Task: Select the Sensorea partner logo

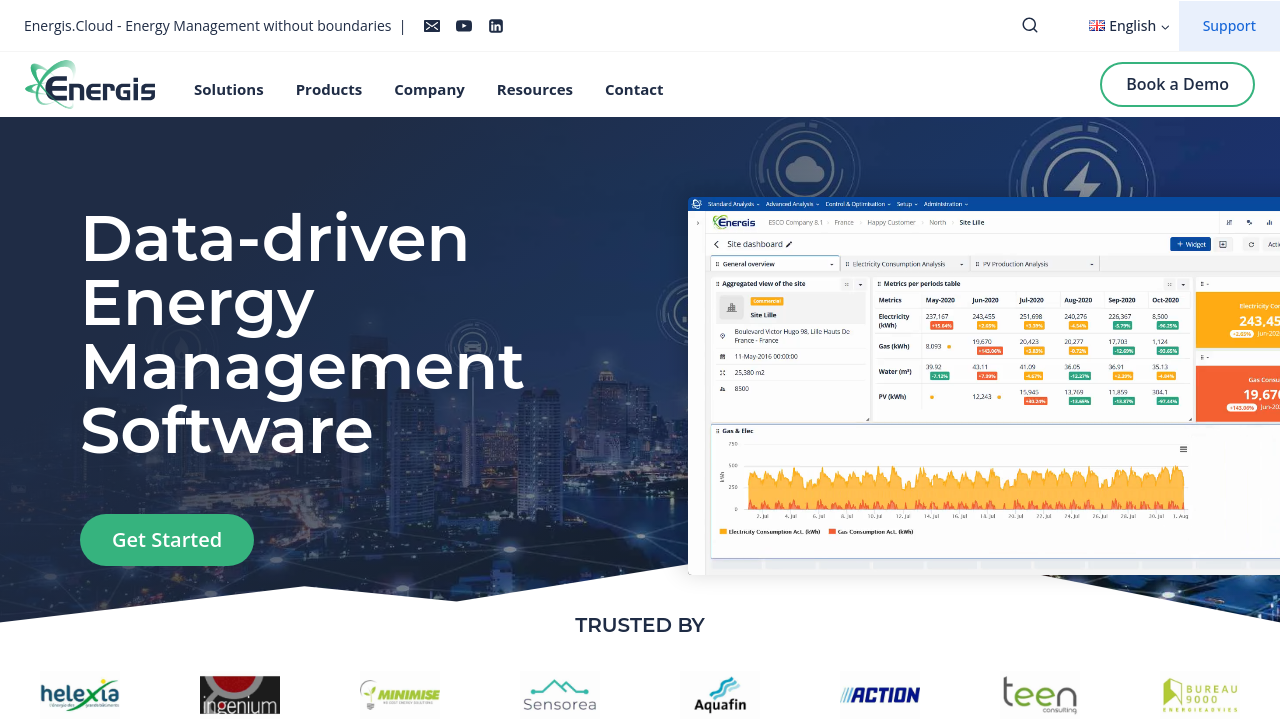Action: 560,694
